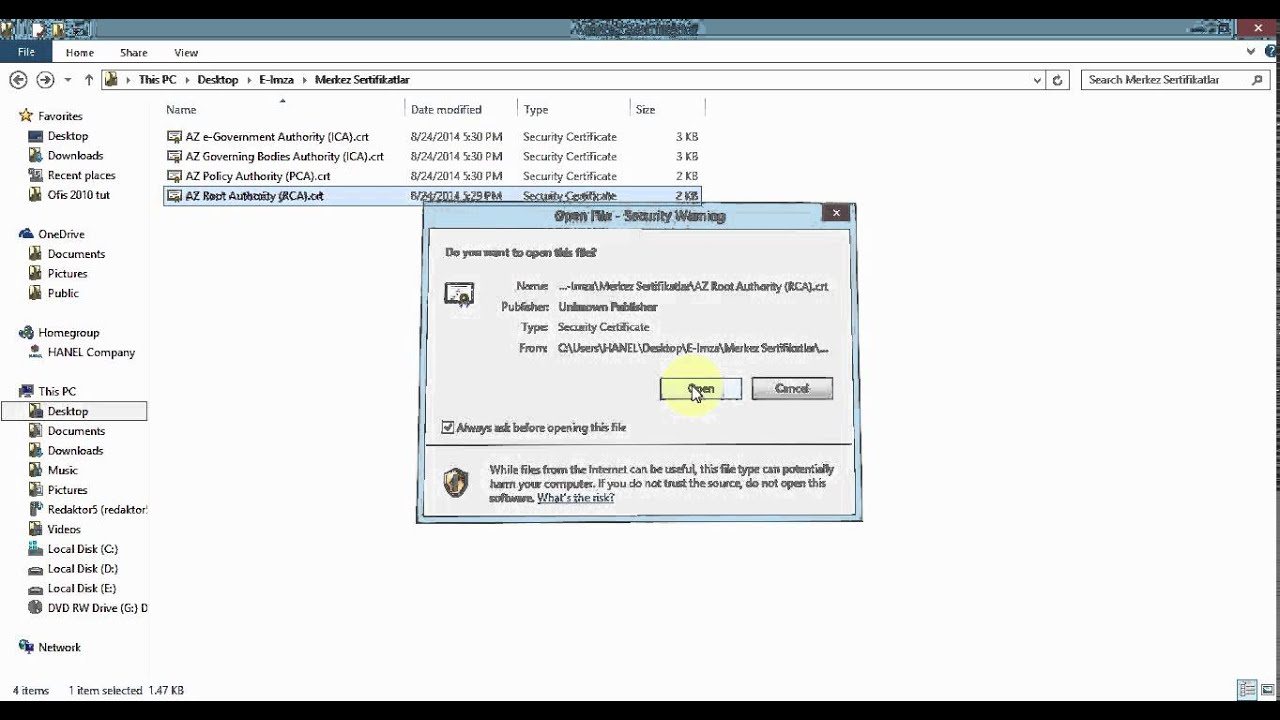Open the Home ribbon tab

(80, 52)
